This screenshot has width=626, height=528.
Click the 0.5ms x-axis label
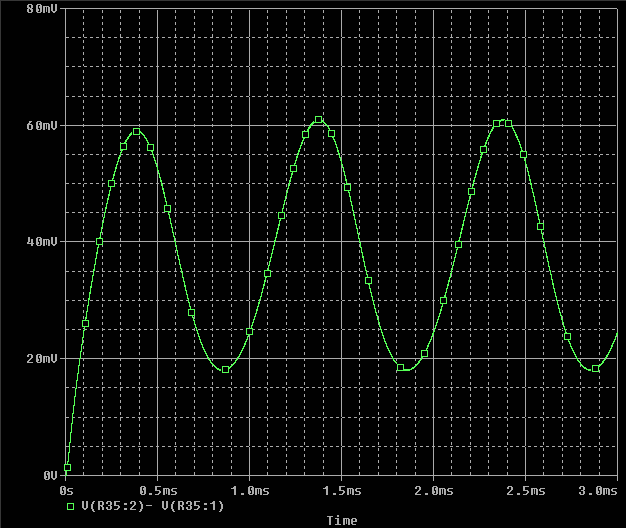[x=158, y=490]
